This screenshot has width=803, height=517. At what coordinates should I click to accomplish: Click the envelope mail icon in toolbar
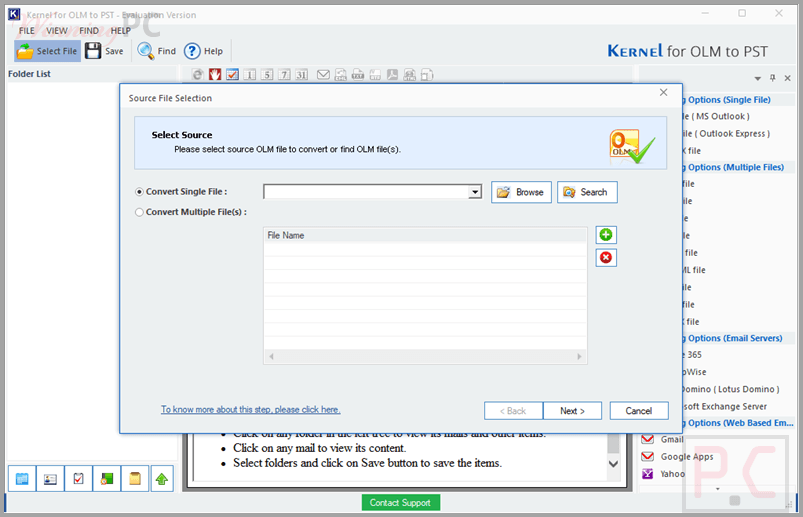[323, 75]
